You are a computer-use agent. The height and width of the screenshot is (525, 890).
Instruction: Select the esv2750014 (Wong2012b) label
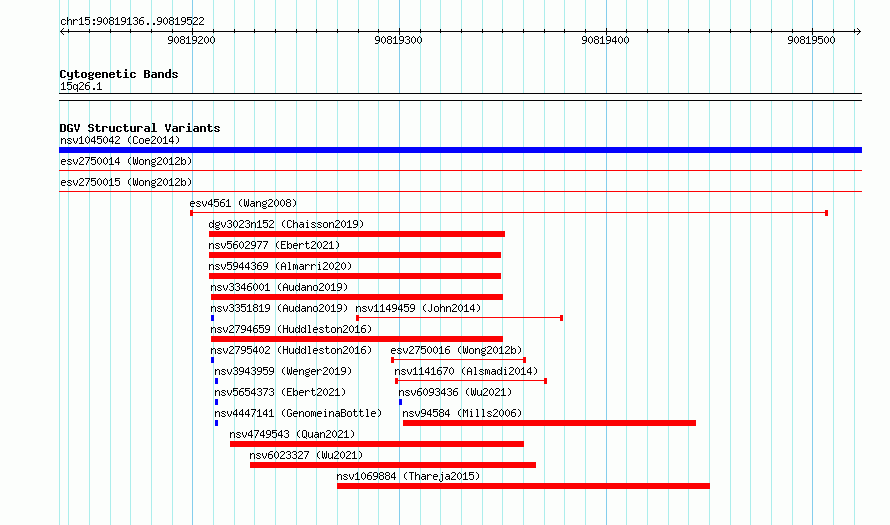126,161
